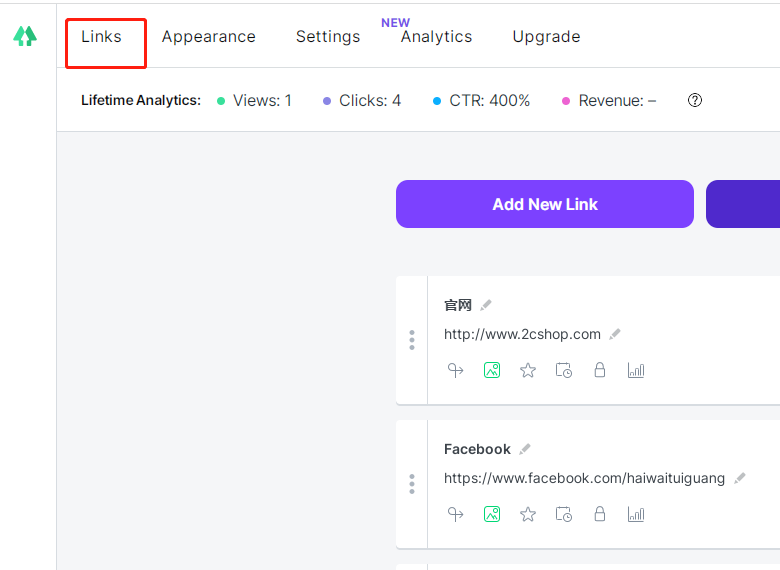Click the drag handle of Facebook link
Image resolution: width=780 pixels, height=570 pixels.
tap(412, 484)
